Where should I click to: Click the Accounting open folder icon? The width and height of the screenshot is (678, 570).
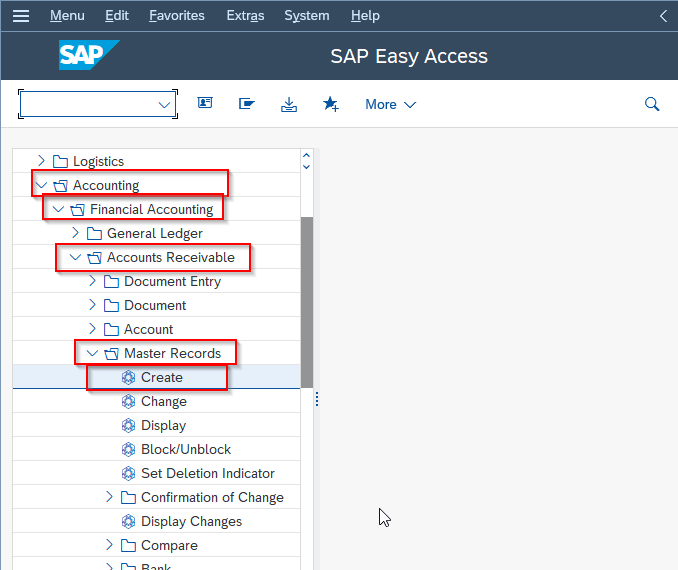pyautogui.click(x=60, y=186)
